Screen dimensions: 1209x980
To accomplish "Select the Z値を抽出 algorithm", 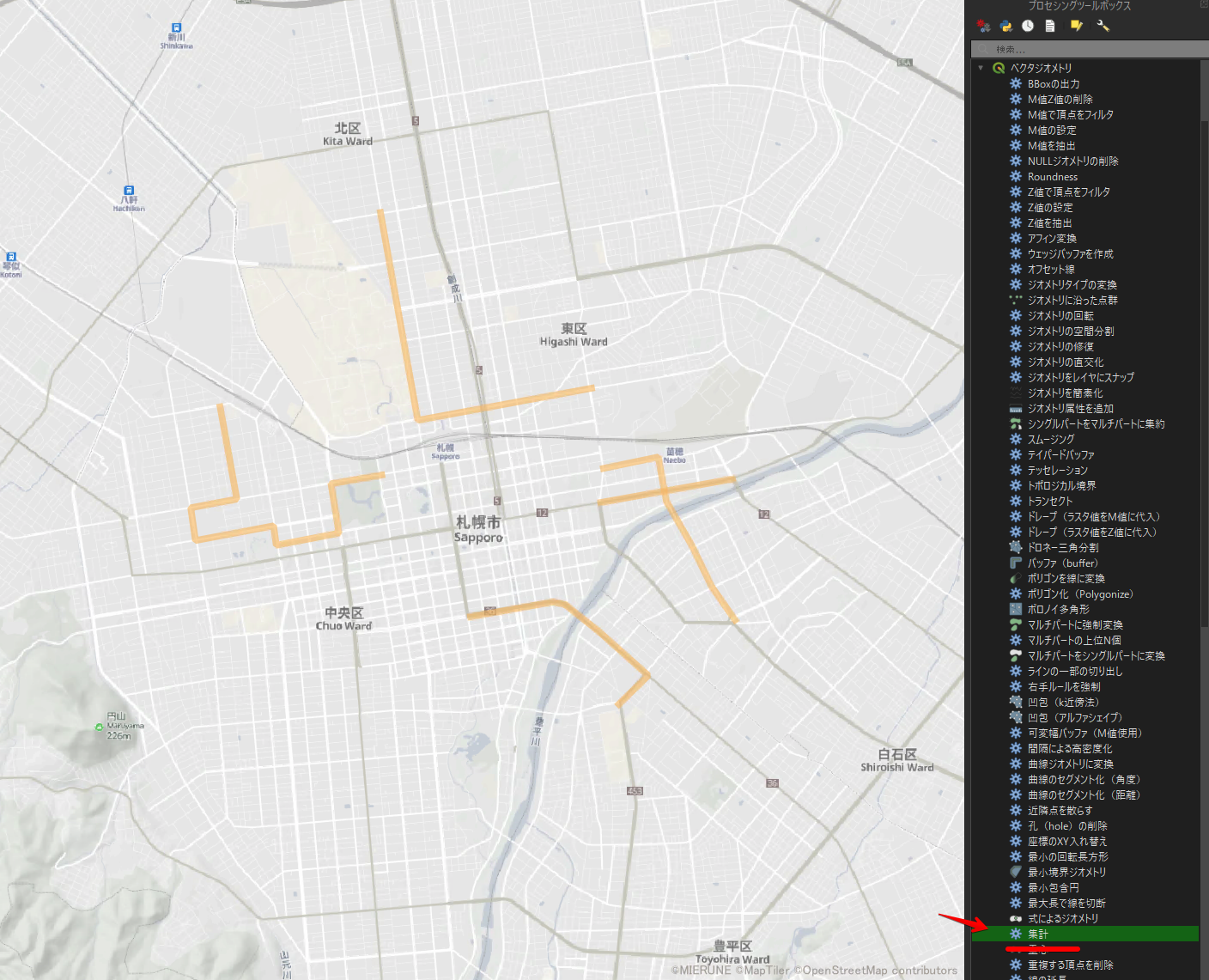I will 1050,222.
